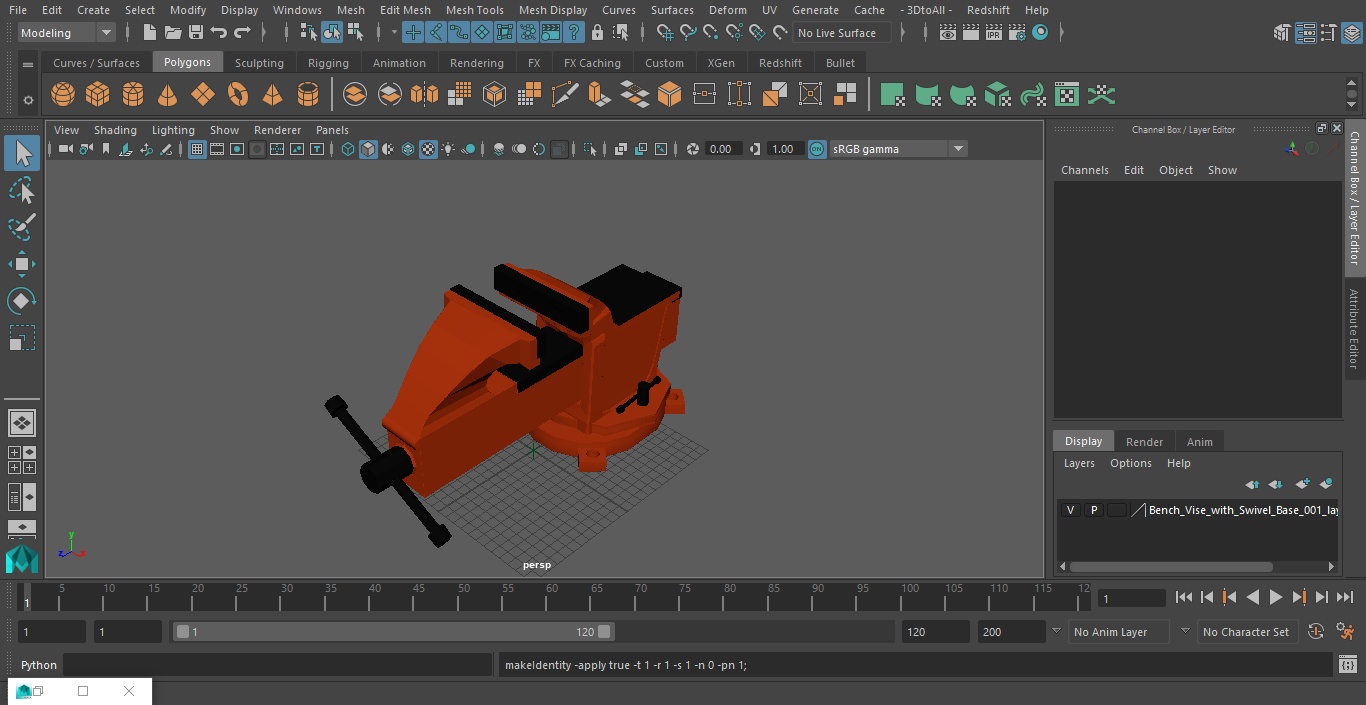Toggle textured display in viewport toolbar

click(428, 149)
